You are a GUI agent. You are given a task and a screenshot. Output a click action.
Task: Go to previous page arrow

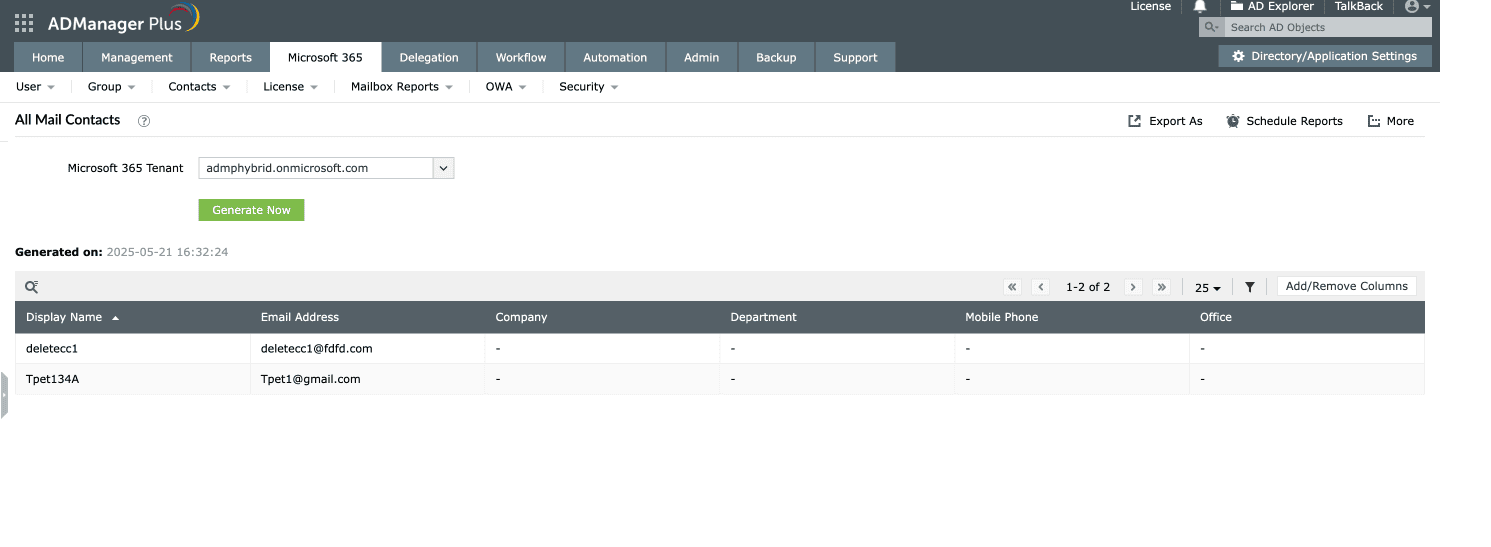[x=1041, y=287]
